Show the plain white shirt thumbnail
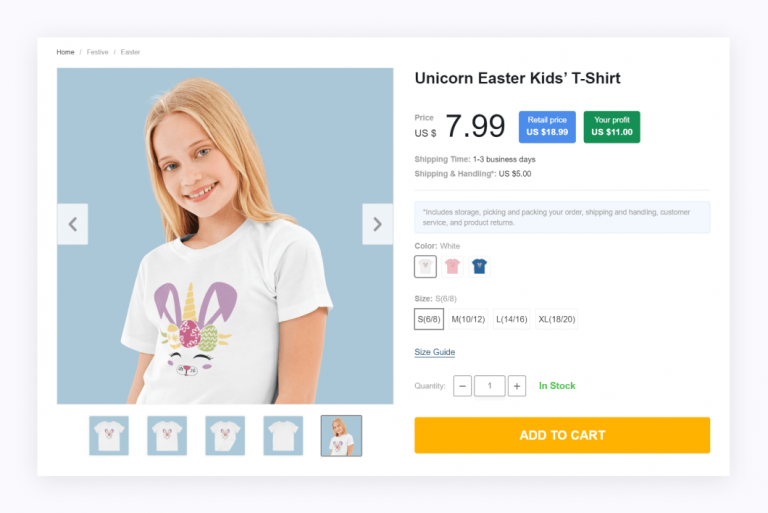The image size is (768, 513). coord(283,436)
